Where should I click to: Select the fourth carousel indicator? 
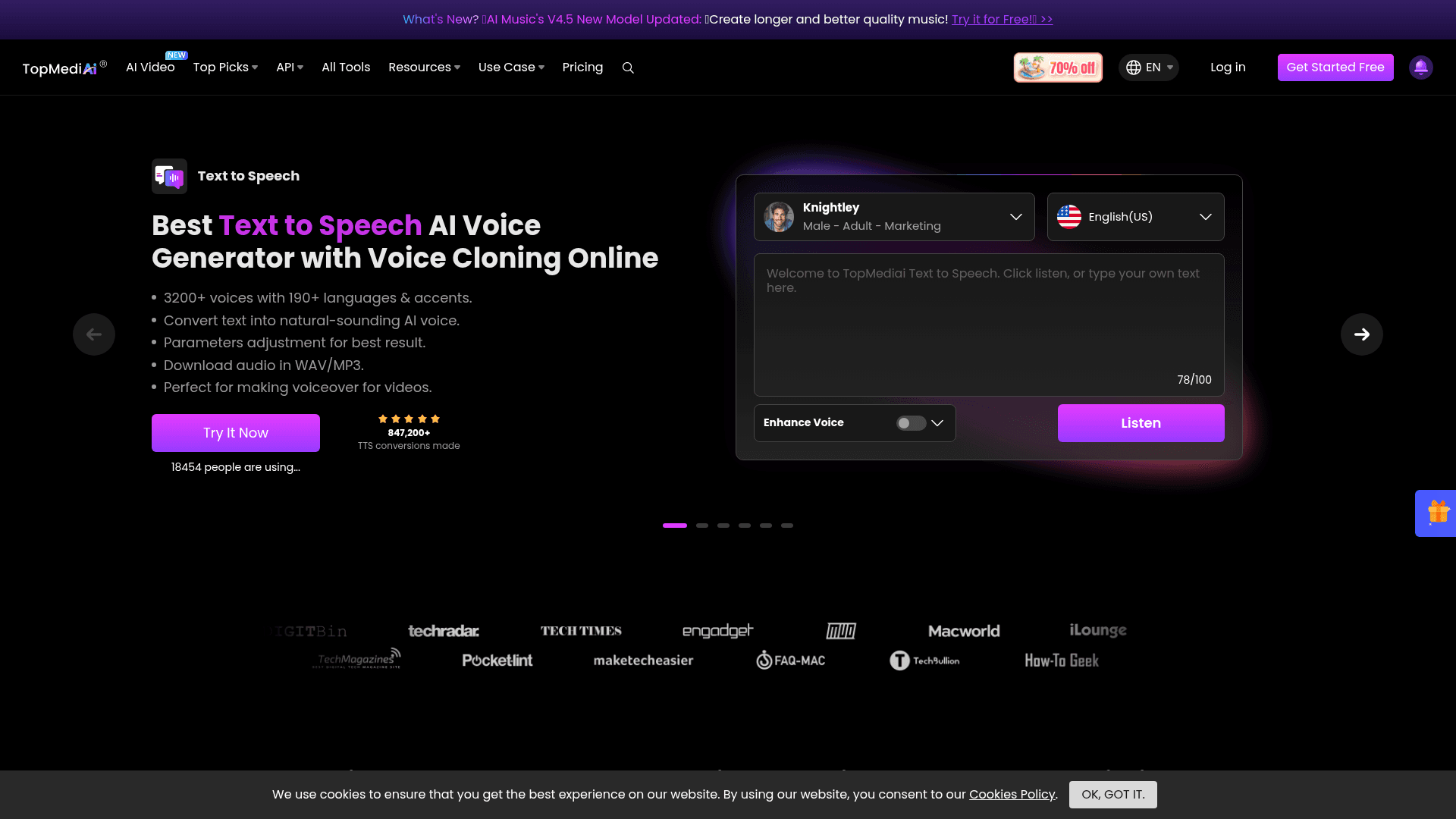pos(745,526)
